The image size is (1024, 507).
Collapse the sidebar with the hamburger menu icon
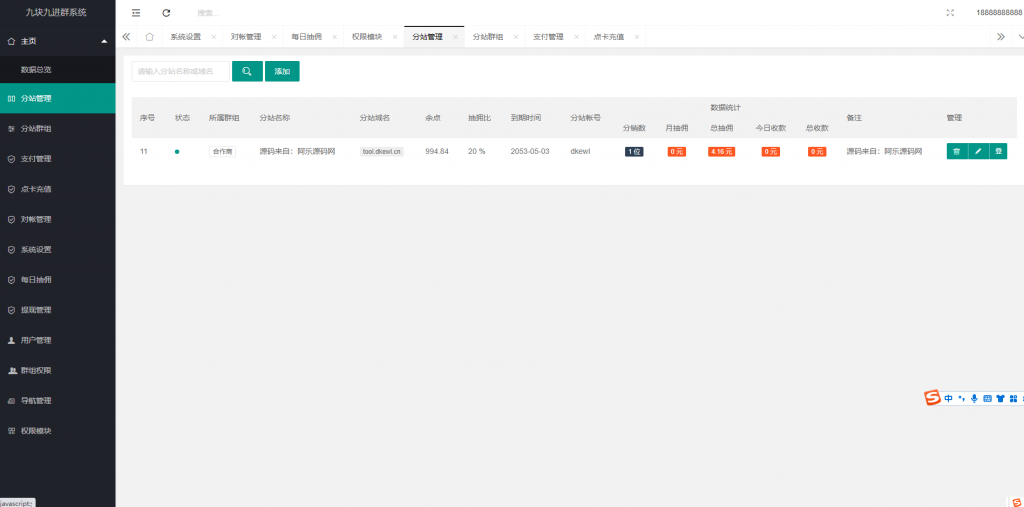136,13
